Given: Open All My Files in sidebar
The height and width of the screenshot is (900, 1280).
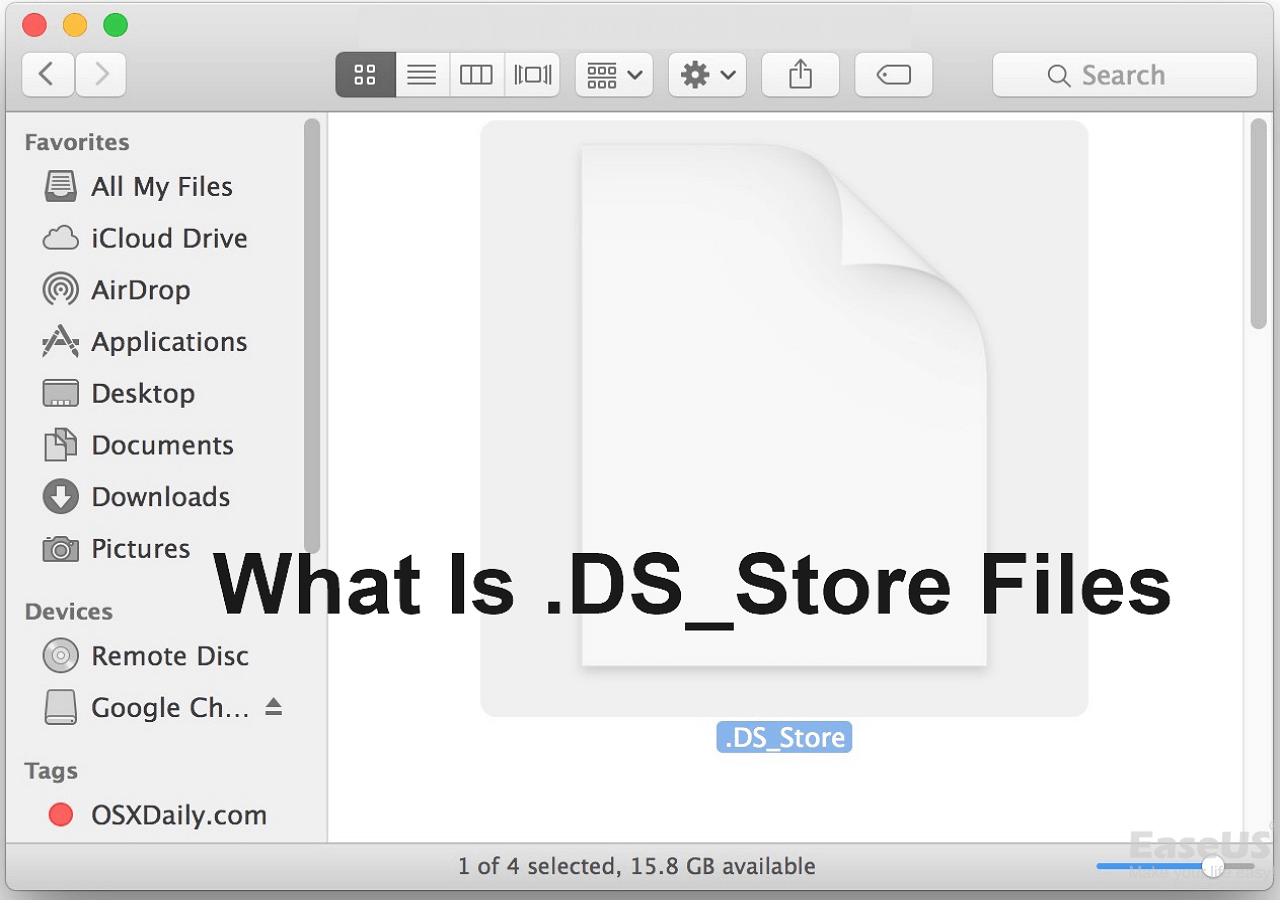Looking at the screenshot, I should tap(161, 187).
